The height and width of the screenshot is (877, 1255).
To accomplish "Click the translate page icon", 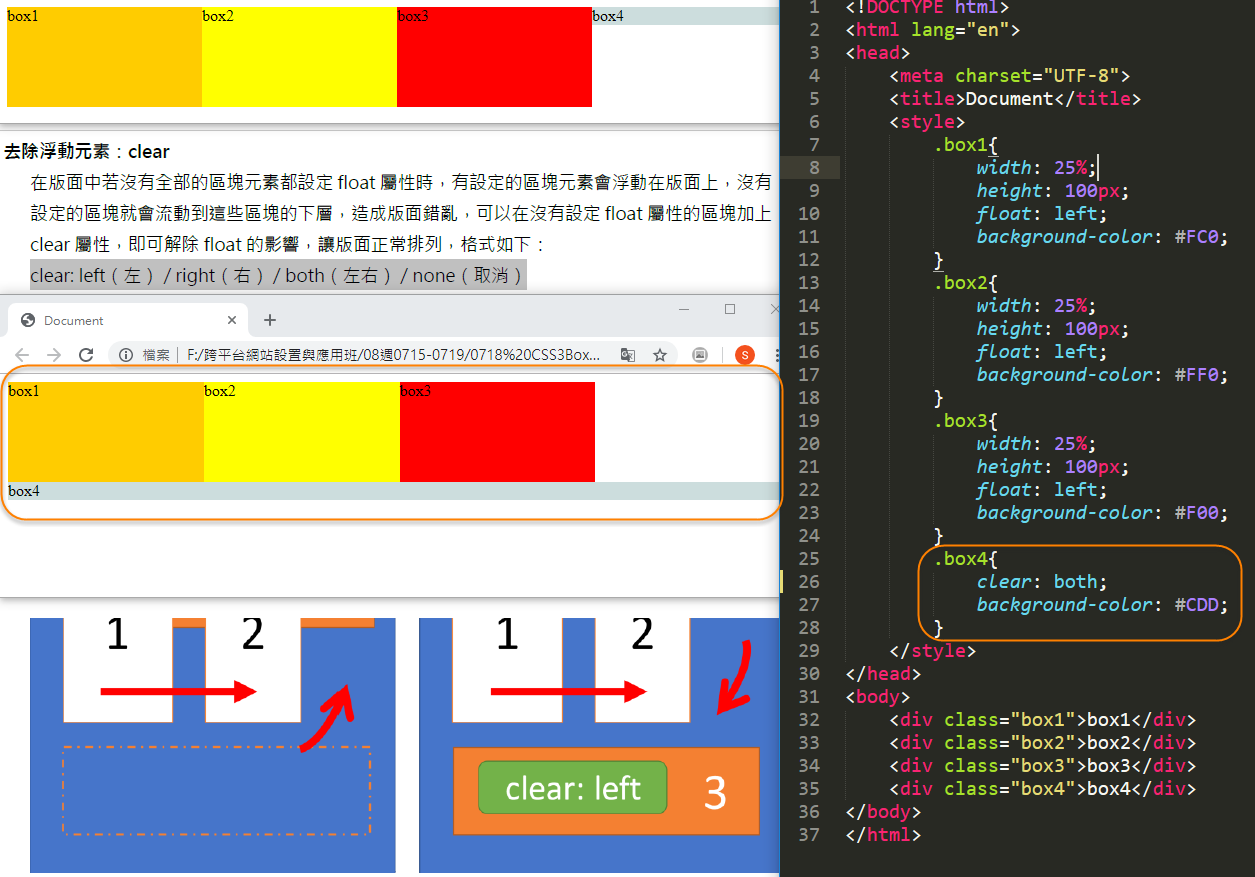I will click(x=628, y=355).
